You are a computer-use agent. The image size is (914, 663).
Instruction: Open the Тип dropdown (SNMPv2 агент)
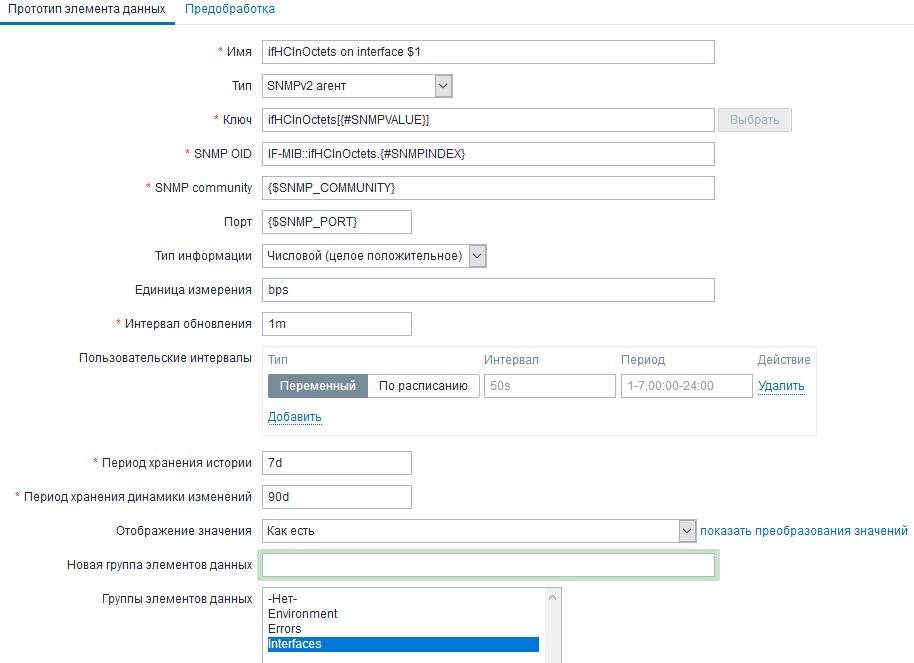coord(357,86)
